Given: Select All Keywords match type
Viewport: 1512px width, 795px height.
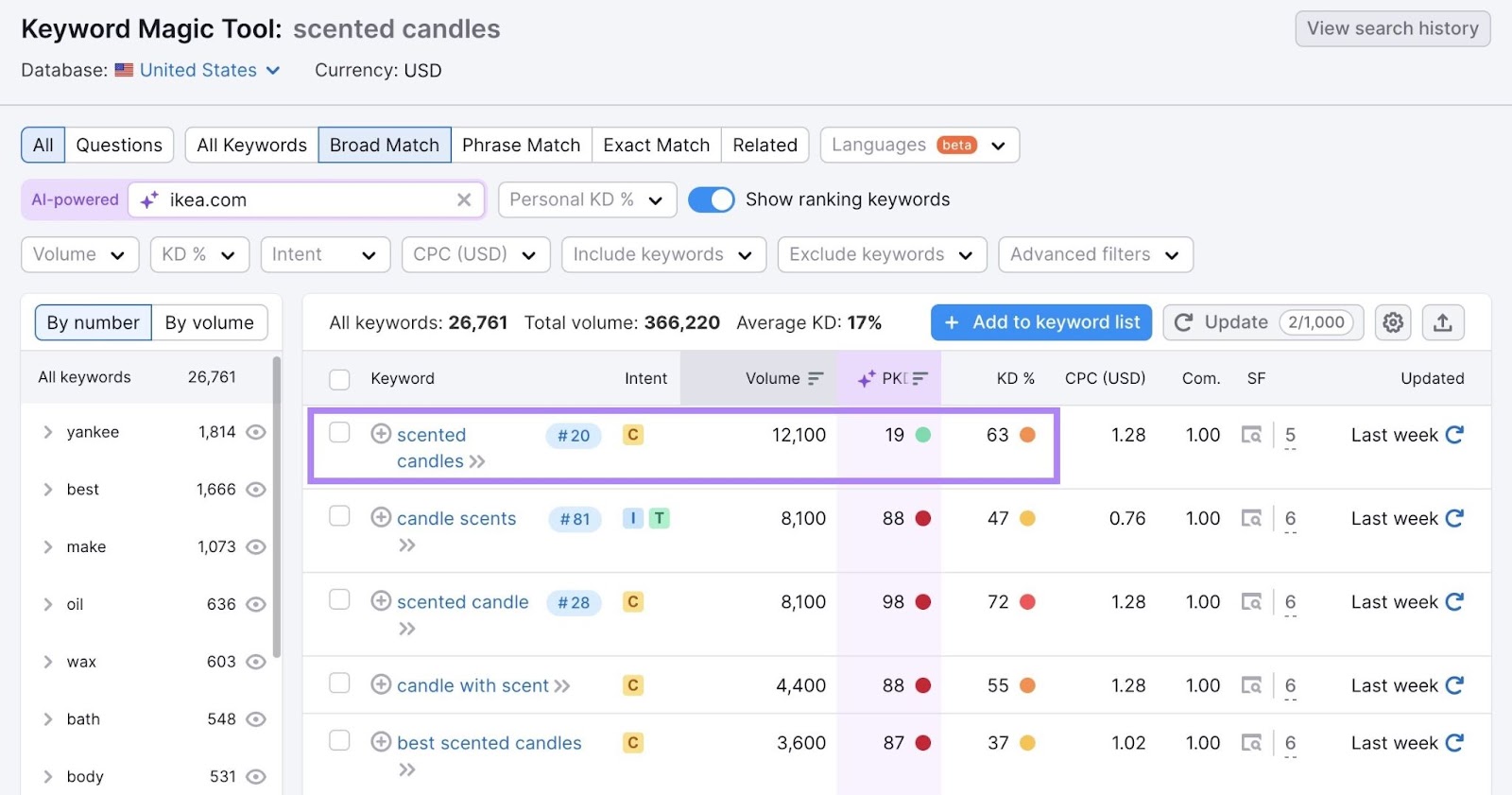Looking at the screenshot, I should (251, 145).
